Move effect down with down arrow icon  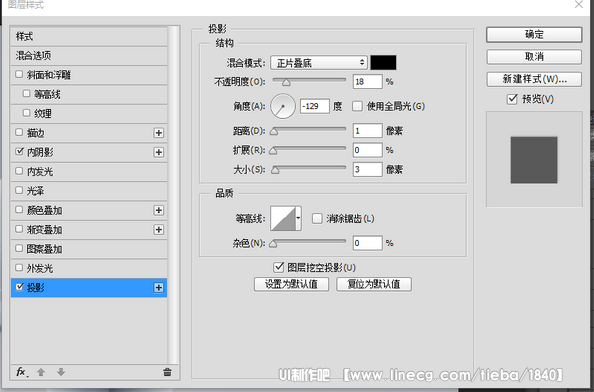click(61, 372)
